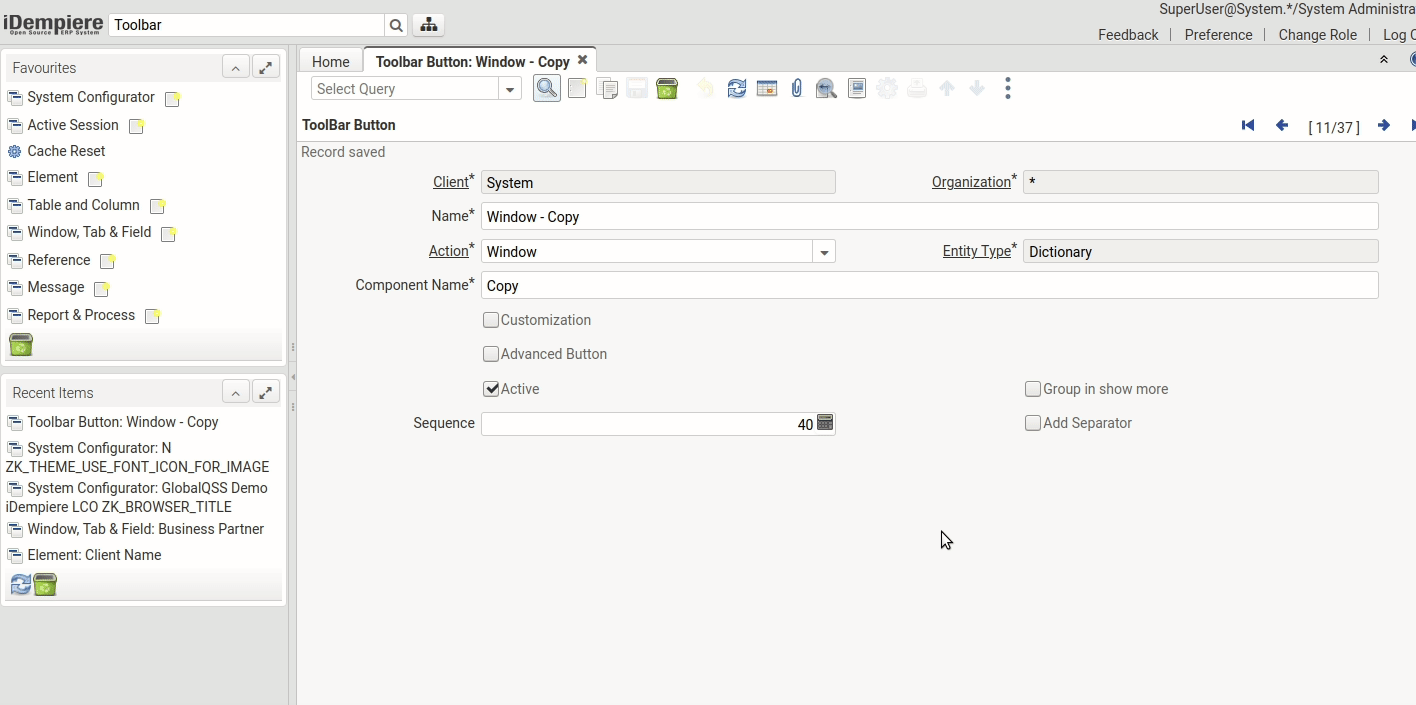The height and width of the screenshot is (705, 1416).
Task: Open the Find record lookup tool
Action: (x=546, y=88)
